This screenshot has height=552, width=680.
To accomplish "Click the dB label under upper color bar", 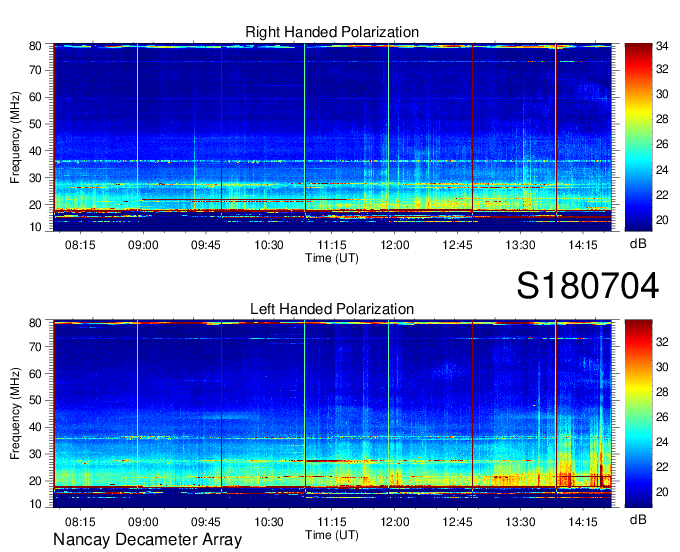I will coord(638,244).
